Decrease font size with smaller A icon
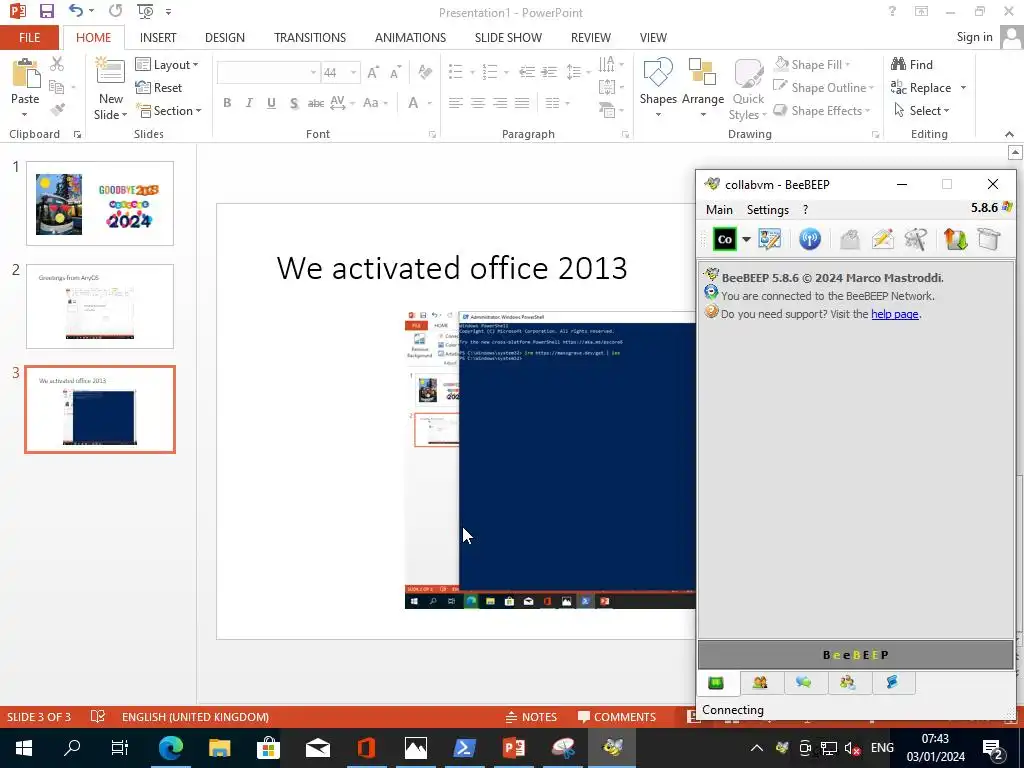The image size is (1024, 768). point(395,72)
